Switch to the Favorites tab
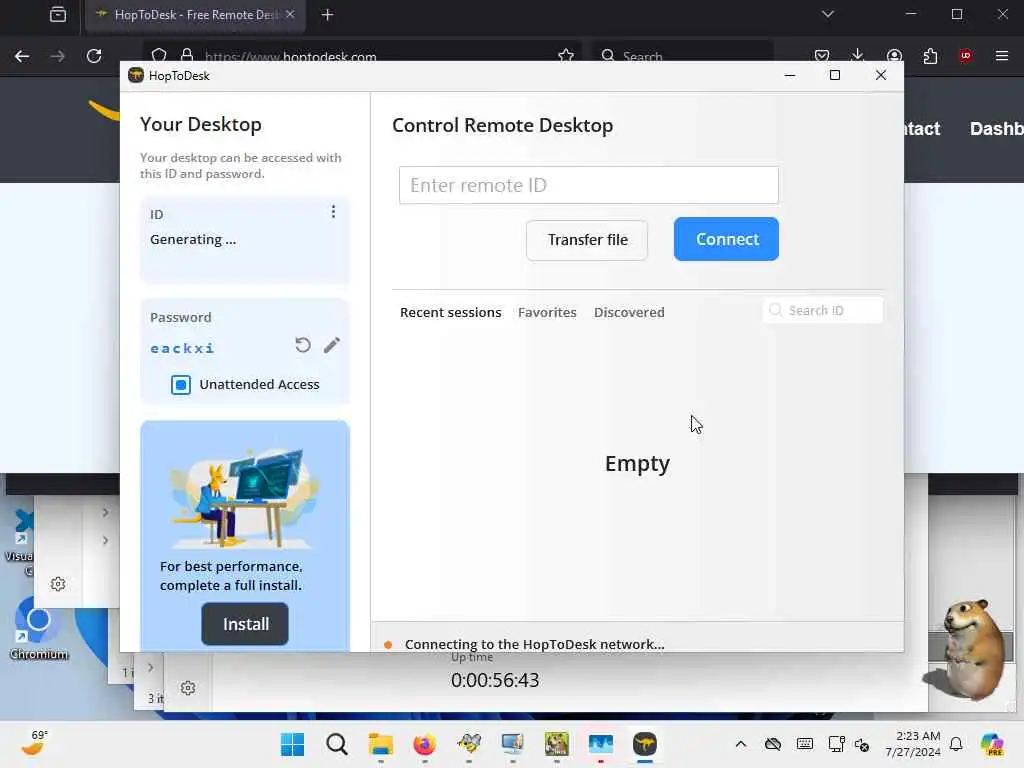1024x768 pixels. coord(547,312)
